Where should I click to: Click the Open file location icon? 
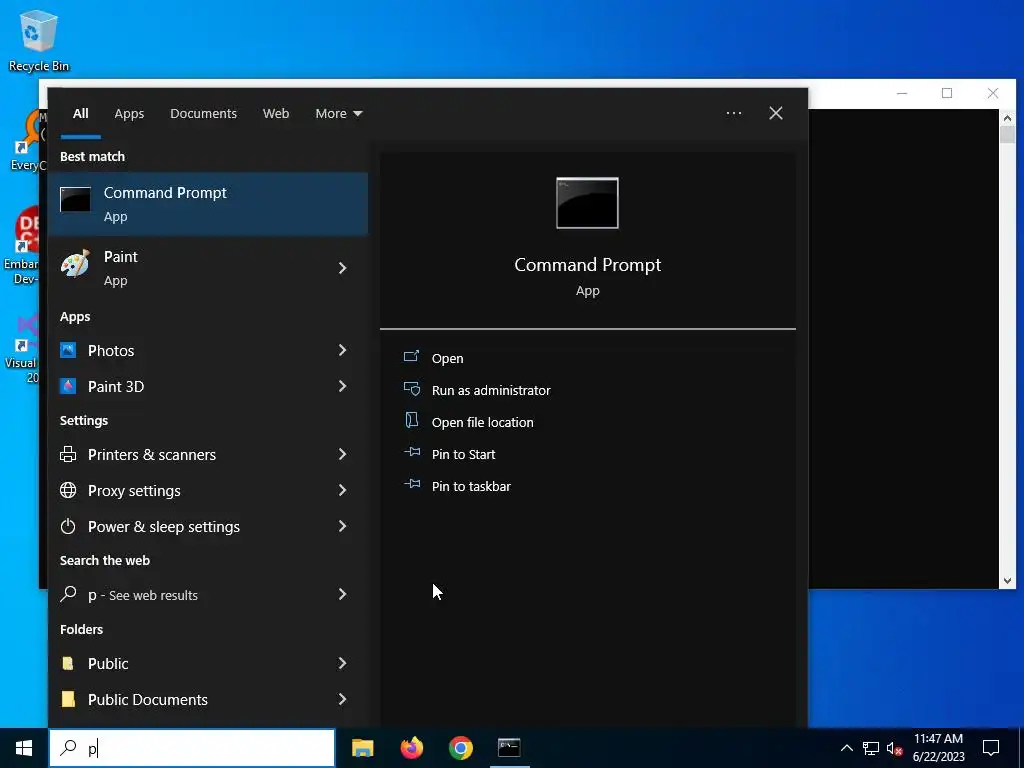pos(411,420)
